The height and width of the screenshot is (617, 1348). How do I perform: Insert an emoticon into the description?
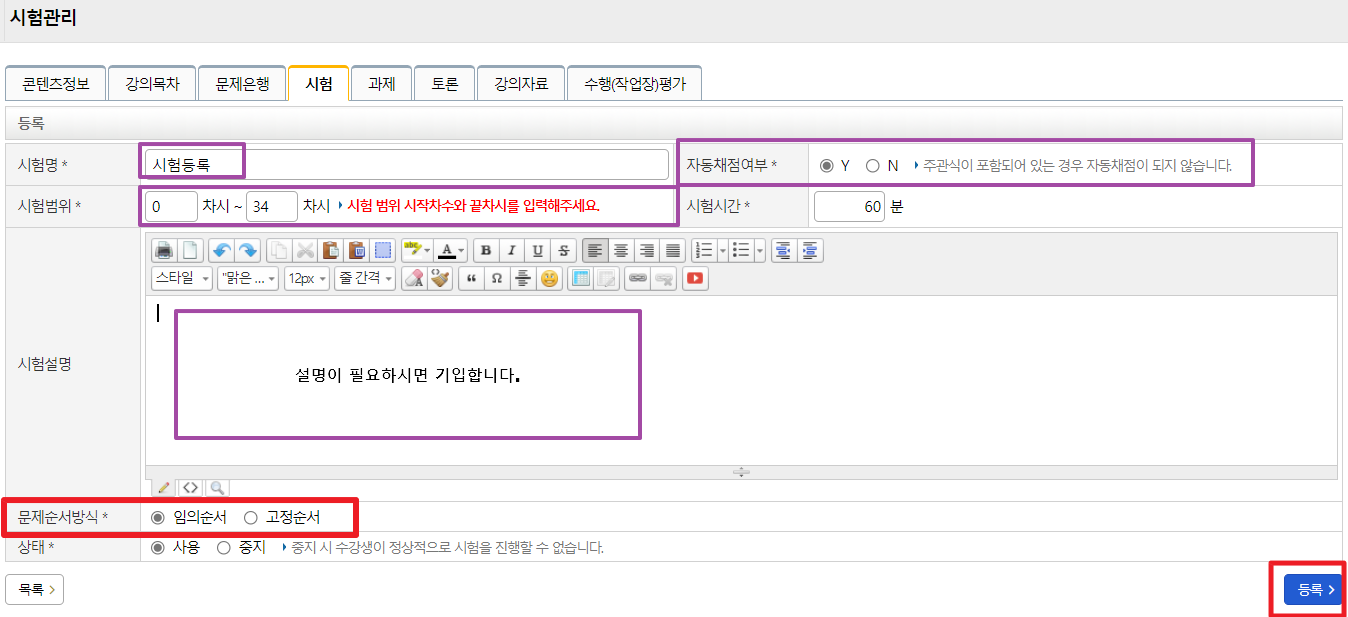click(x=549, y=279)
